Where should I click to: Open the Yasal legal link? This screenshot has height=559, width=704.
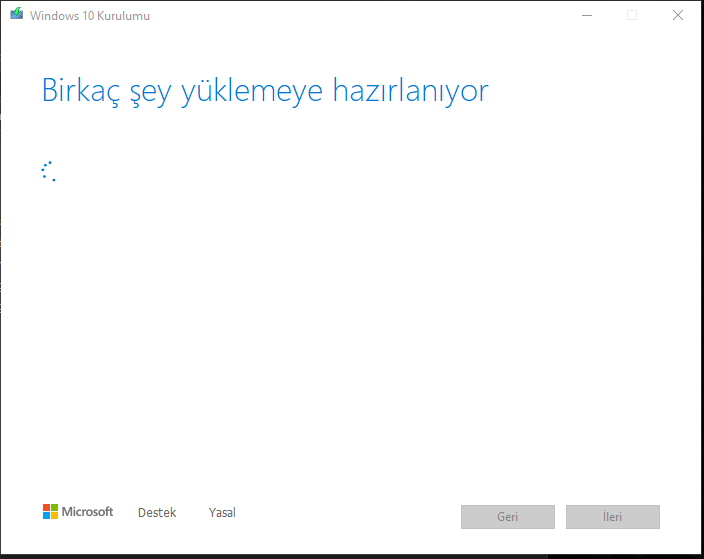coord(222,512)
